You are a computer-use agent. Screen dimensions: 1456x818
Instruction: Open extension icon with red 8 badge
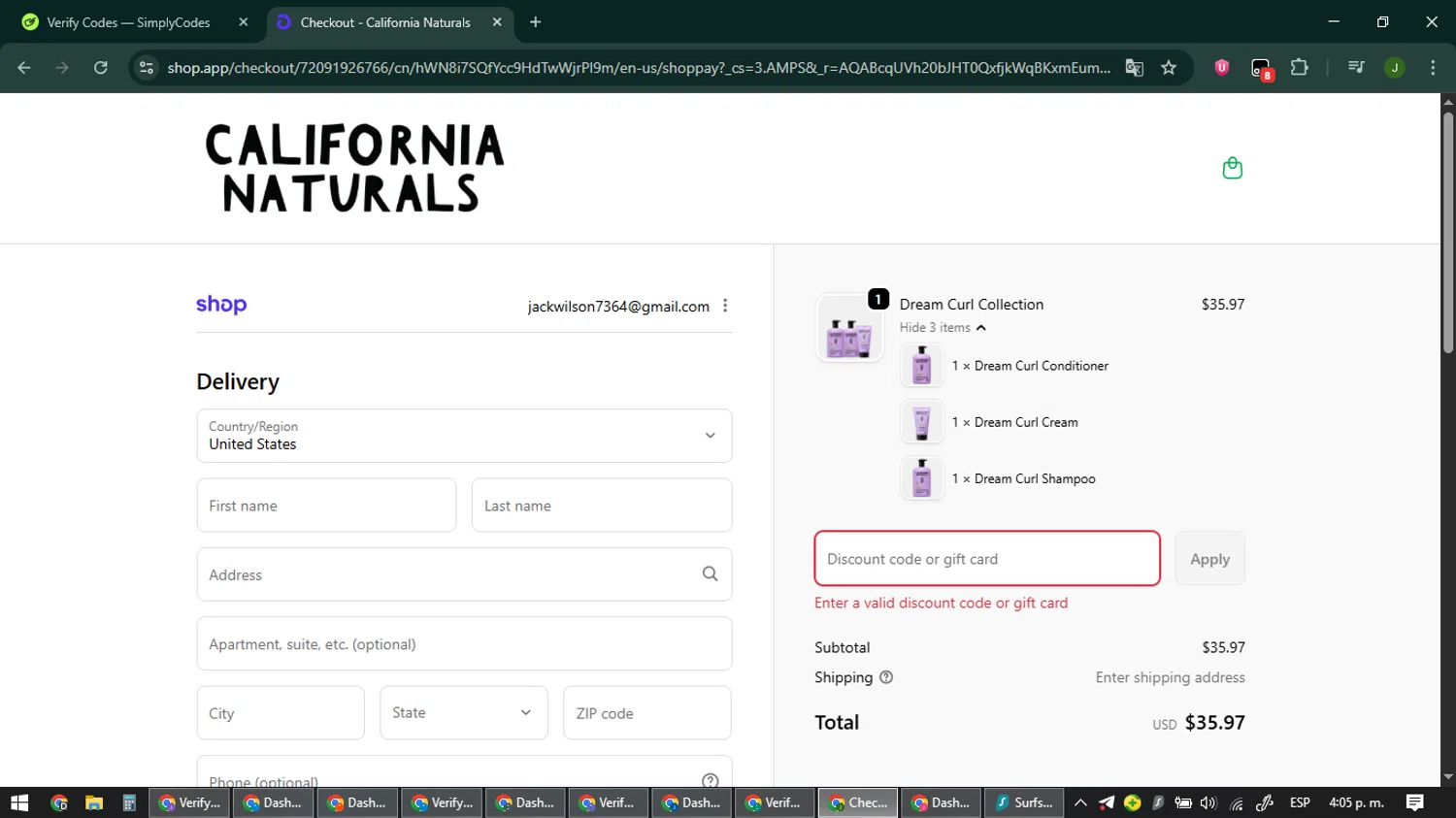tap(1261, 68)
